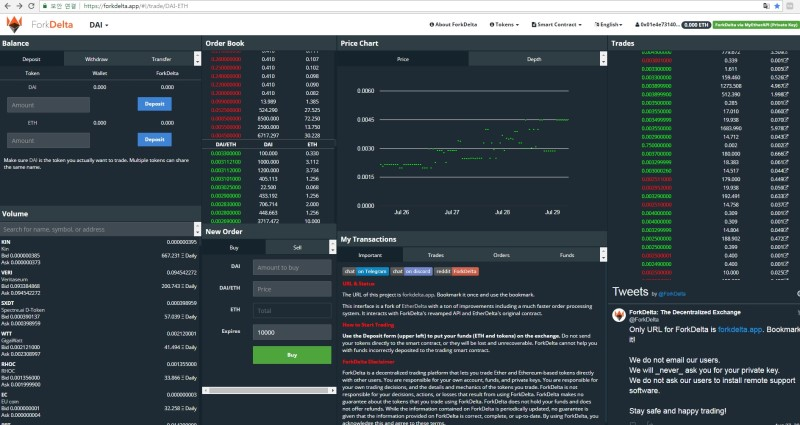Click the secure connection padlock icon
The image size is (800, 425).
coord(45,6)
